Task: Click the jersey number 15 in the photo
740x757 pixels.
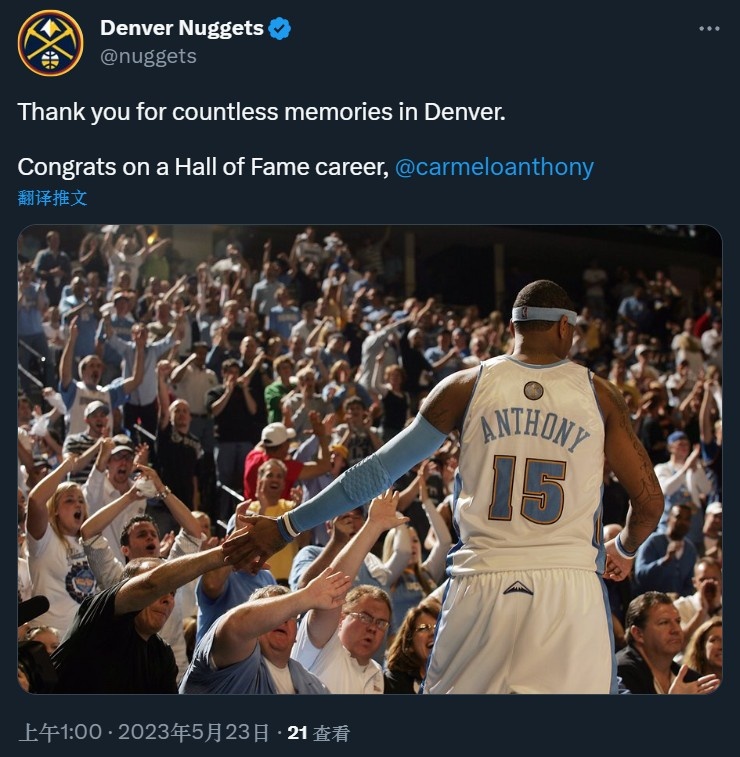Action: (x=527, y=489)
